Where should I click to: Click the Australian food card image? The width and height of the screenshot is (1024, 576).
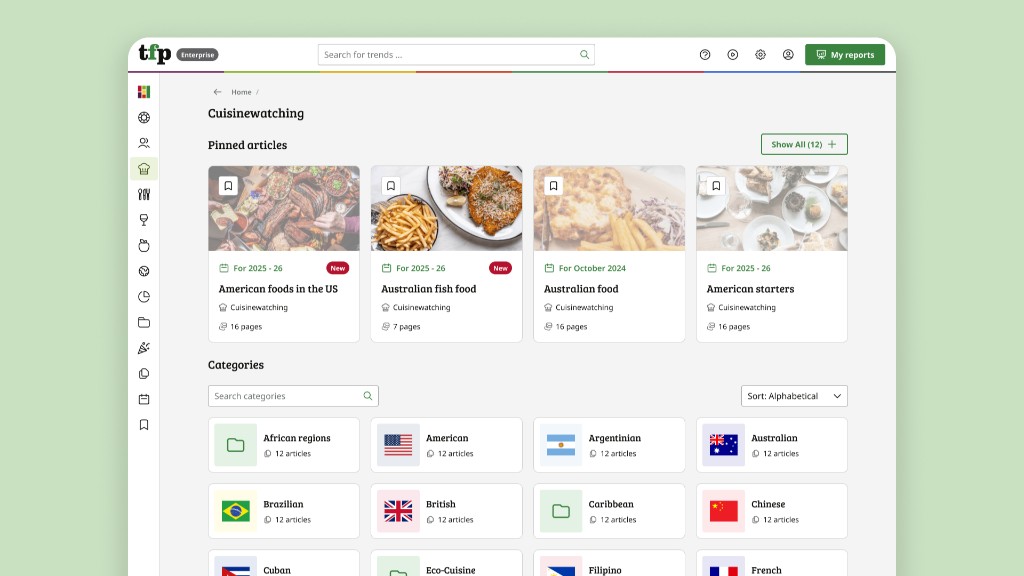(609, 208)
